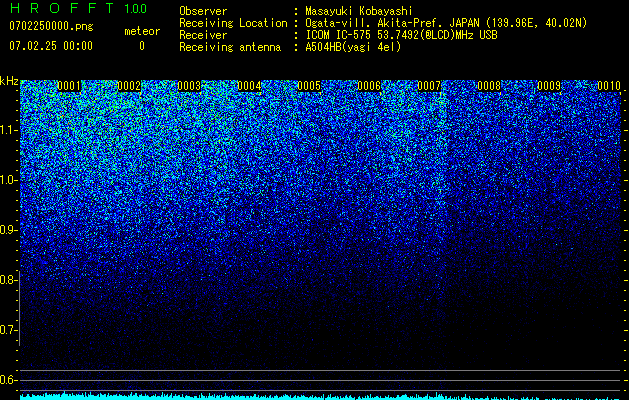Viewport: 629px width, 400px height.
Task: Click the 0005 minute marker
Action: [x=309, y=86]
